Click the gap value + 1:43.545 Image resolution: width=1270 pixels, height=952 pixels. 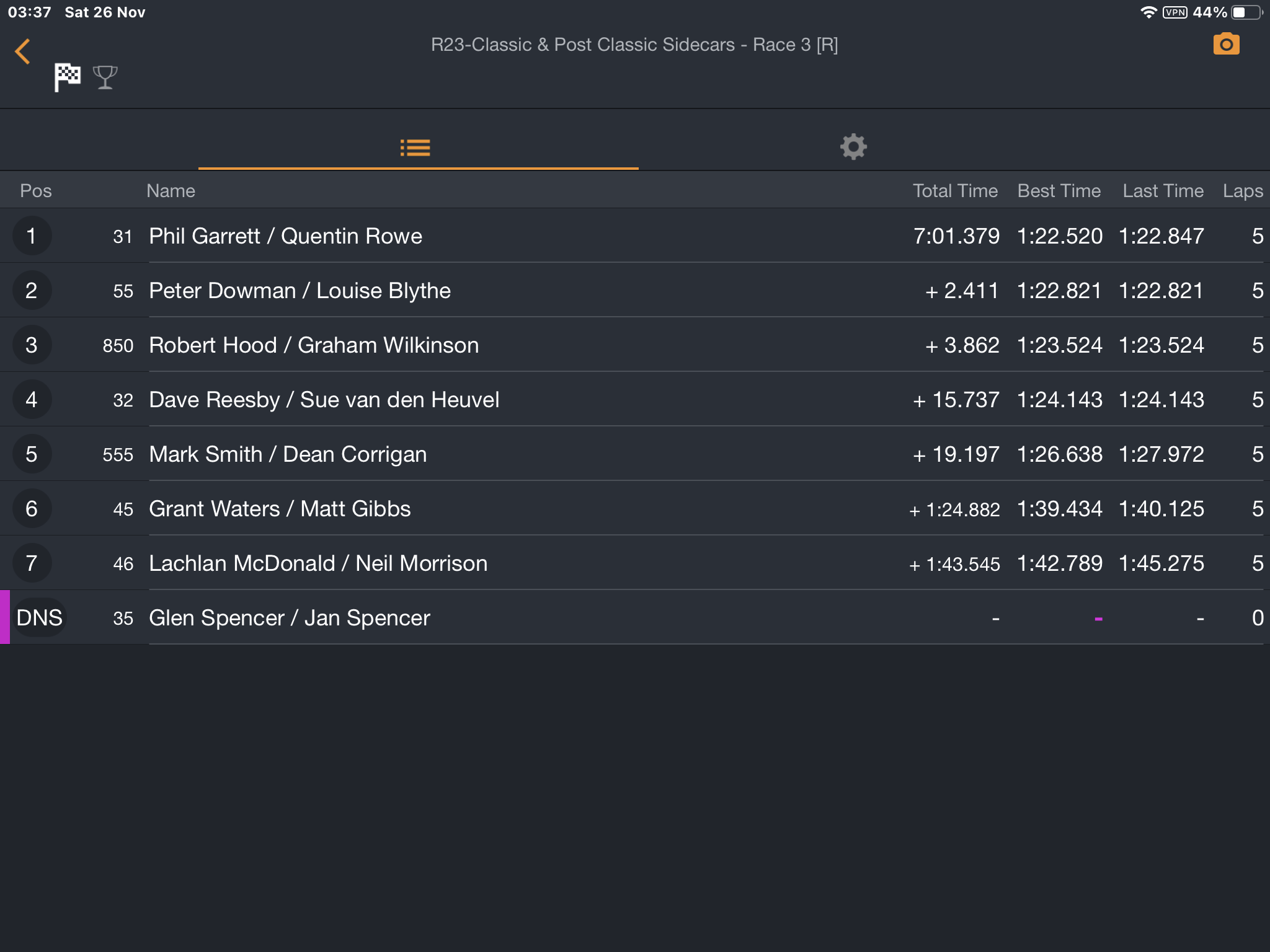[954, 564]
